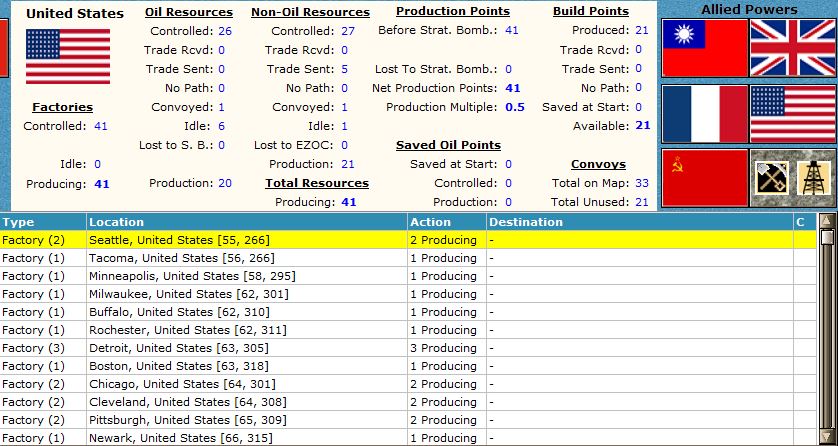The image size is (838, 446).
Task: Click the oil derrick resources icon
Action: pyautogui.click(x=813, y=178)
